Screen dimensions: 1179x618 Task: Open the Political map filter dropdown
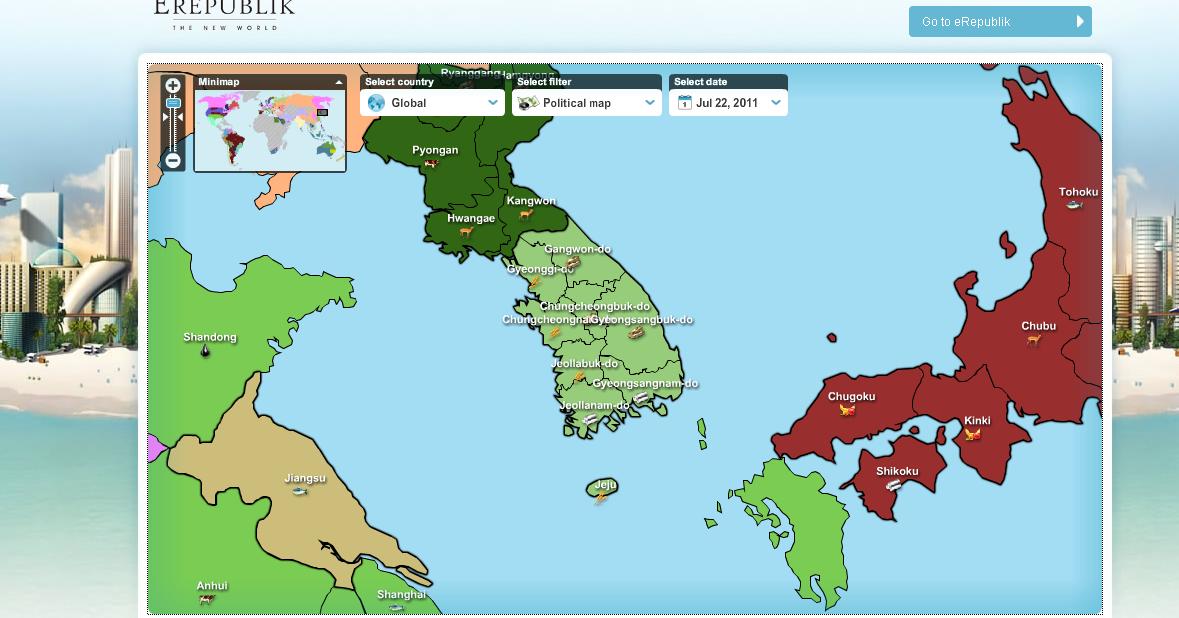point(586,102)
